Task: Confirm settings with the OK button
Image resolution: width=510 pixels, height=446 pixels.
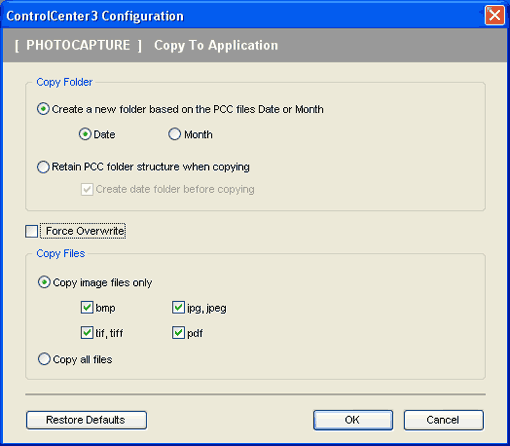Action: point(353,420)
